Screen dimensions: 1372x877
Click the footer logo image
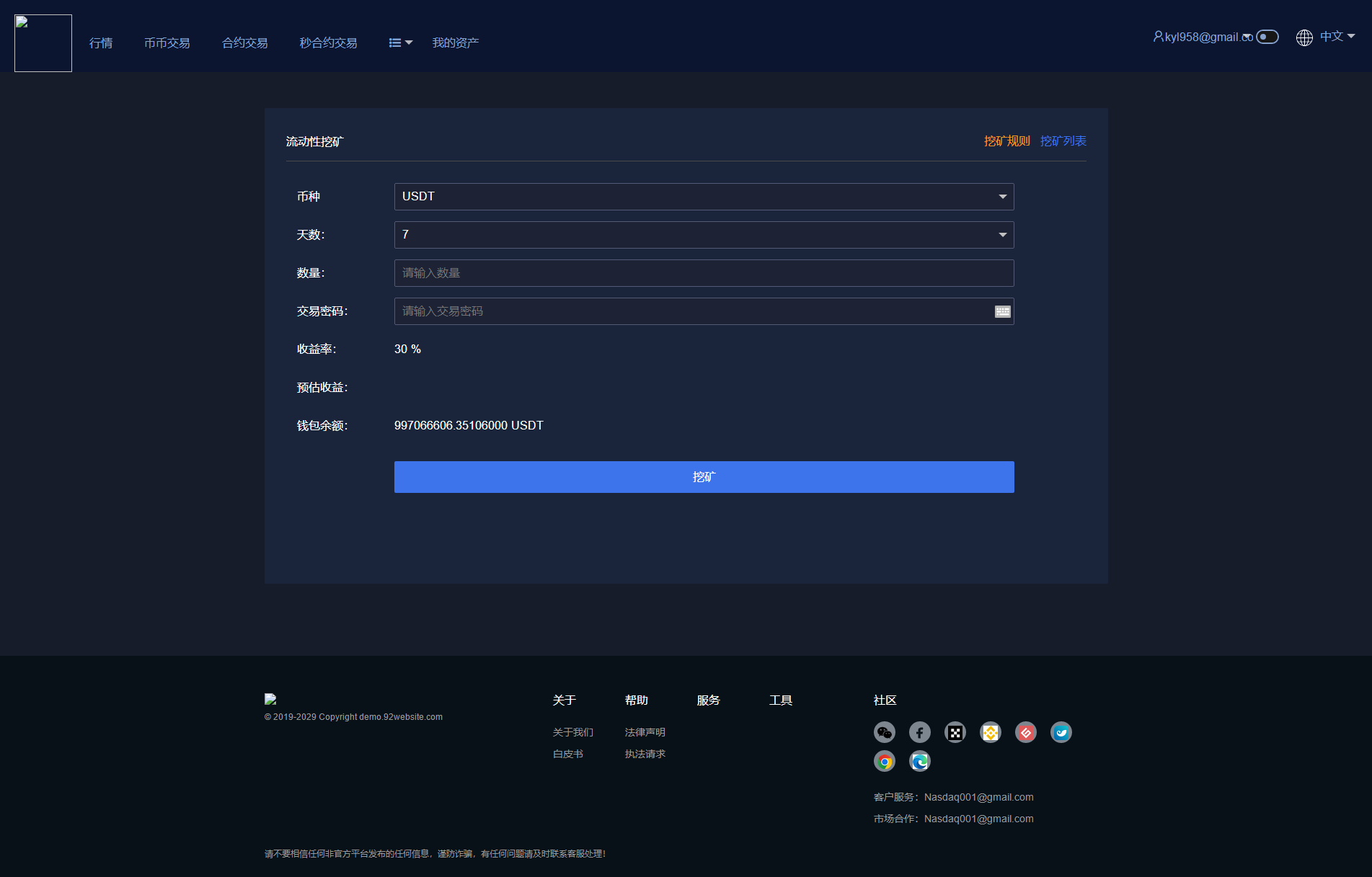(x=270, y=699)
